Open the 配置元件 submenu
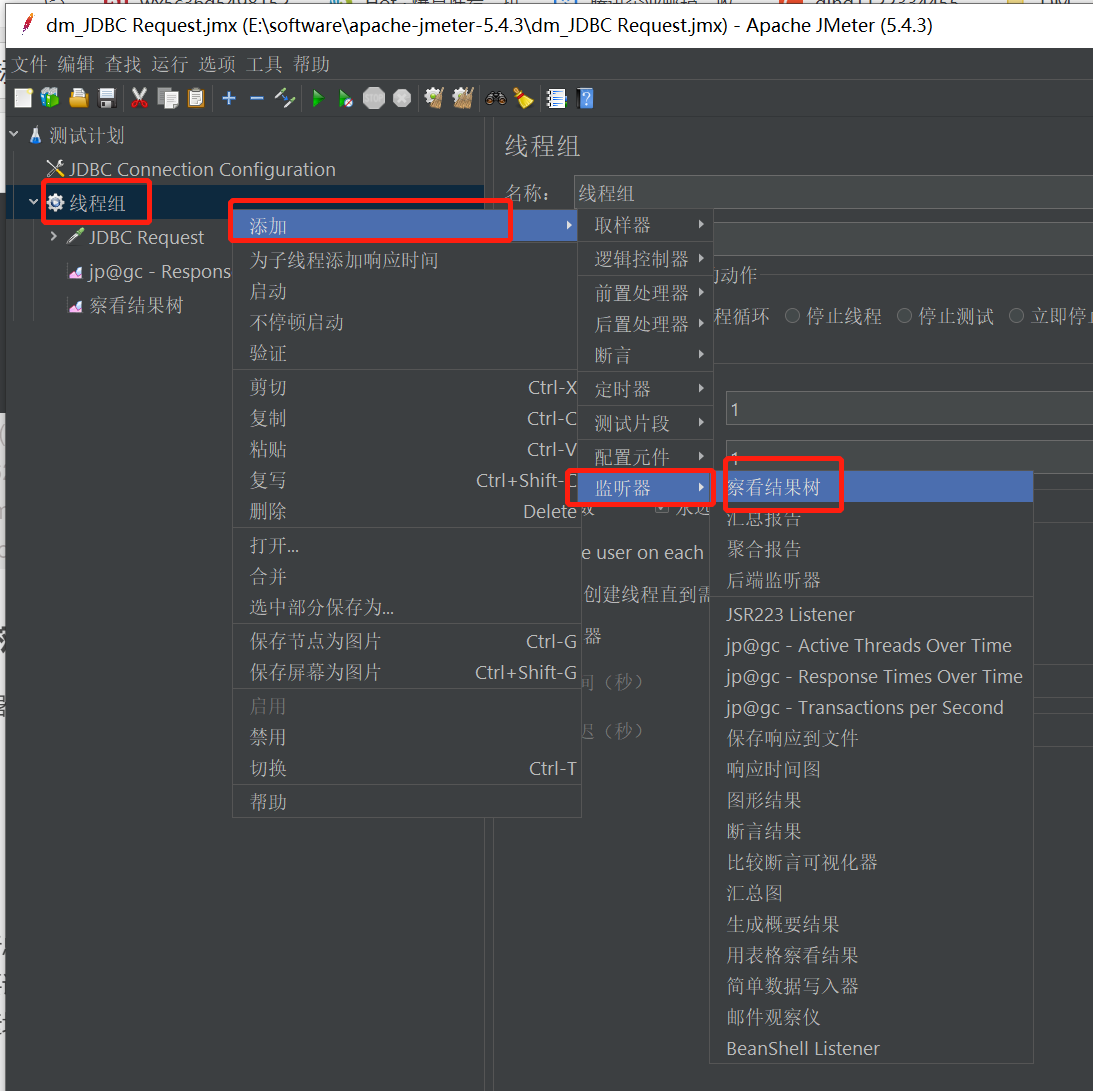1093x1091 pixels. [x=645, y=457]
